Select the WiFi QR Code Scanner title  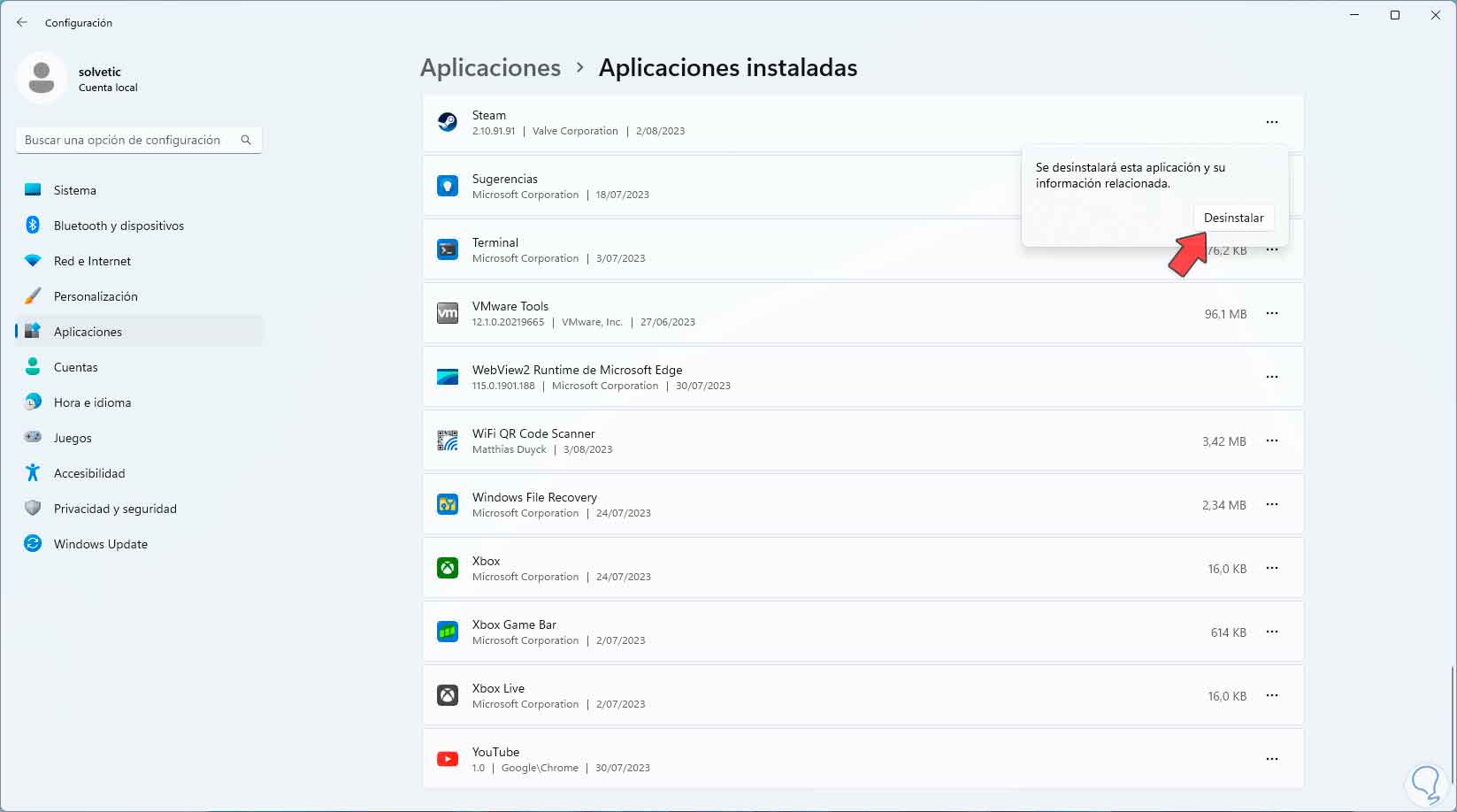click(533, 433)
